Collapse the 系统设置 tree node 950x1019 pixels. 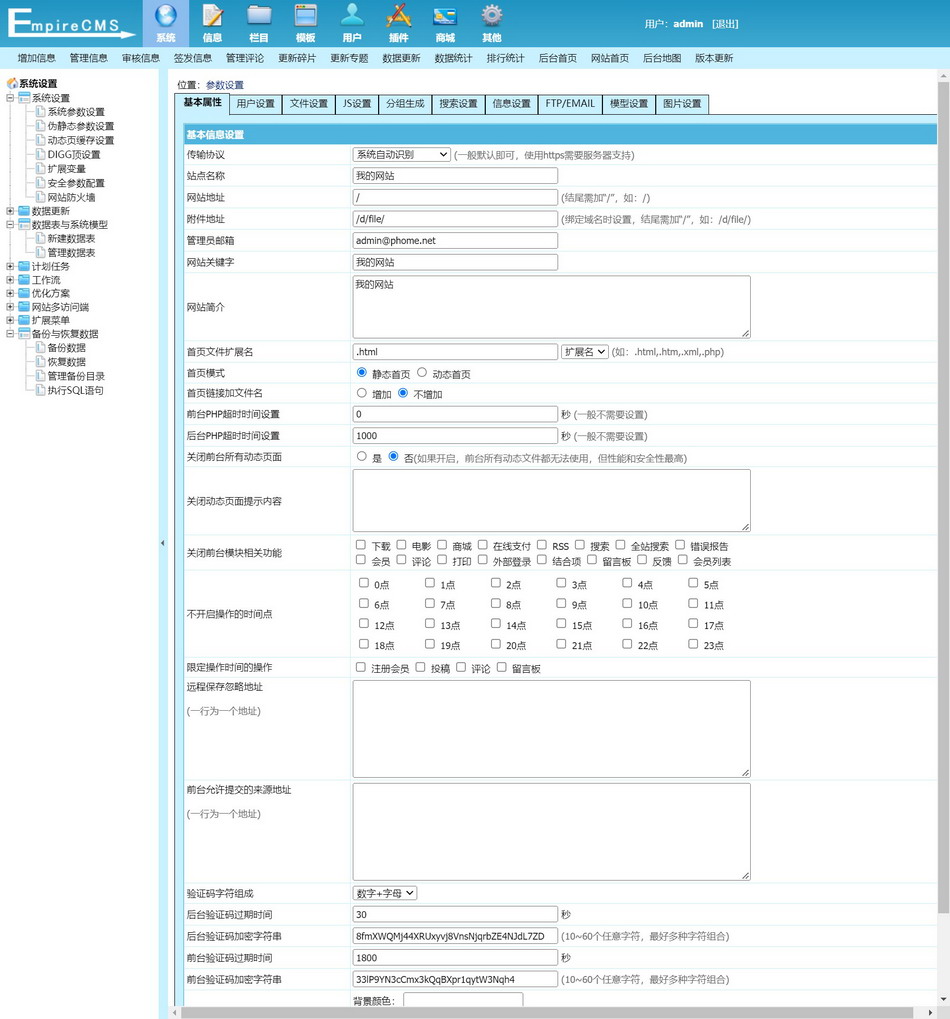(x=10, y=98)
